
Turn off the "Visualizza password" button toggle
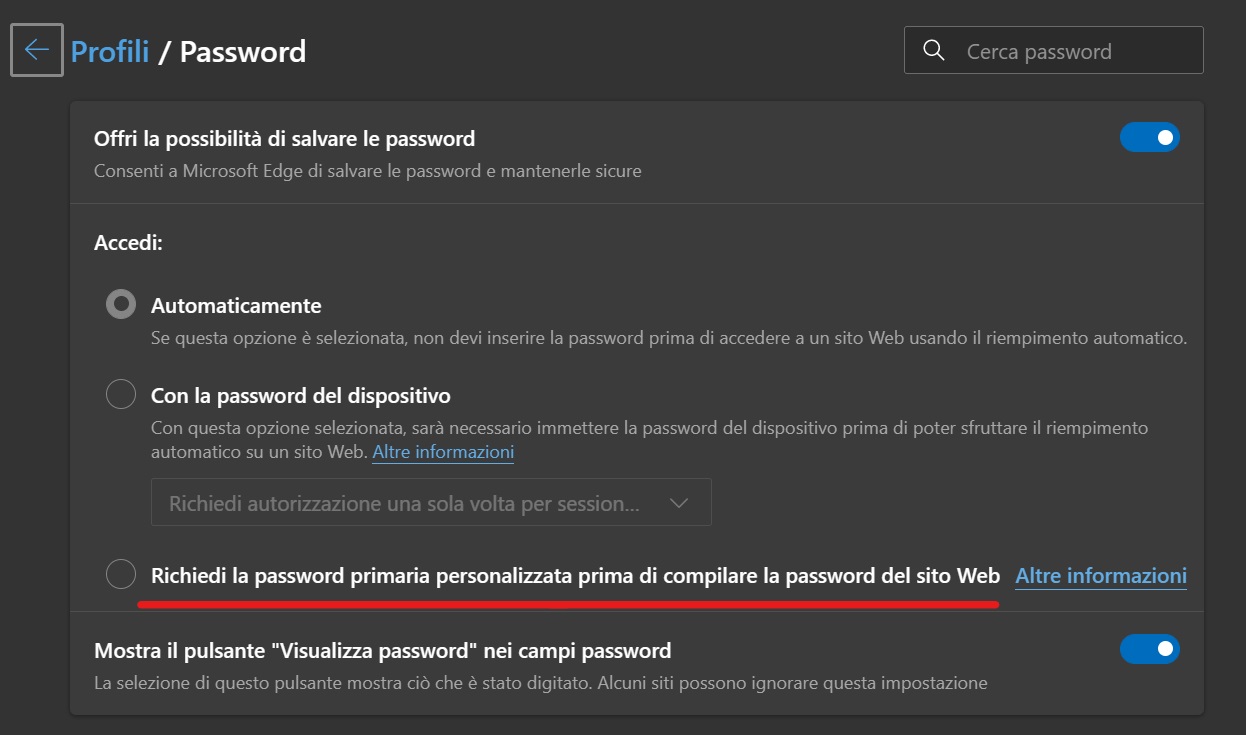point(1150,649)
